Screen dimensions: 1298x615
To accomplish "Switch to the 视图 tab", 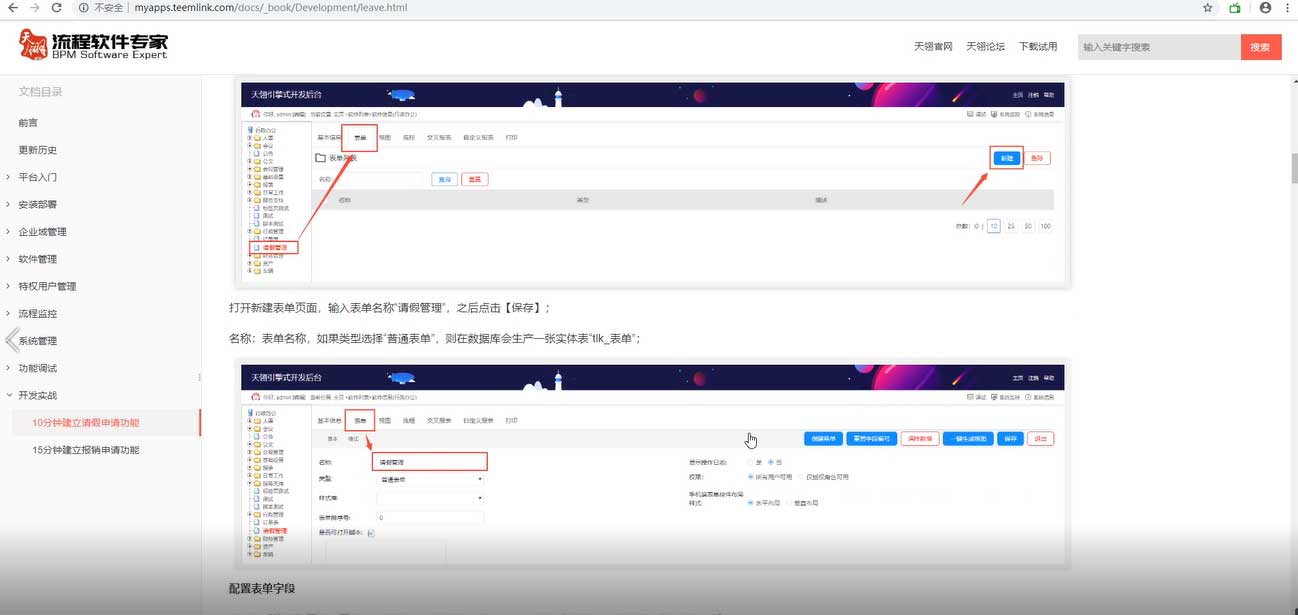I will click(386, 419).
